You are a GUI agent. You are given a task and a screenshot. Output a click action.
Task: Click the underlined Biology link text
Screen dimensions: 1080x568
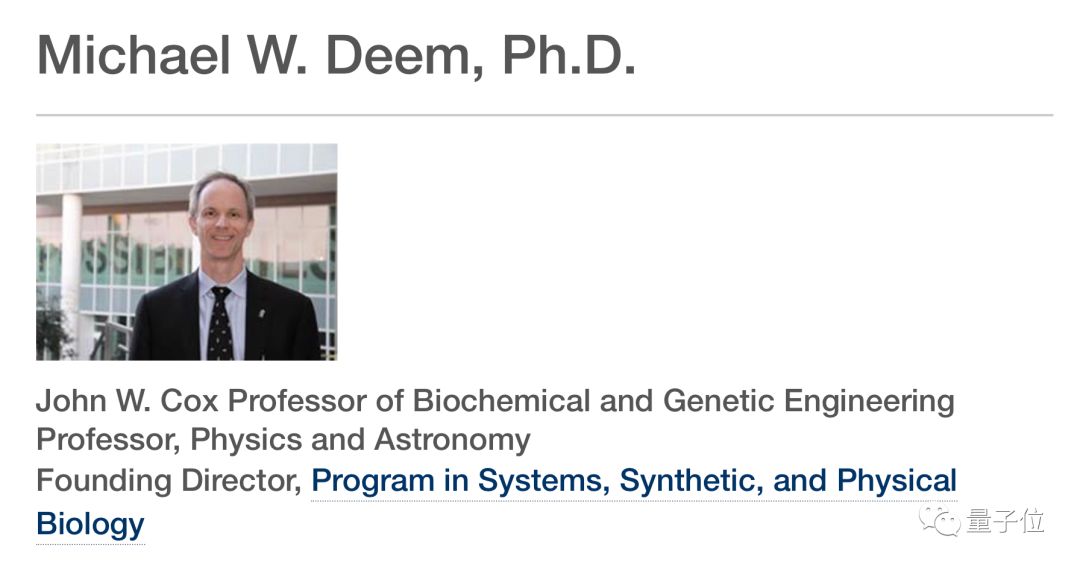click(x=90, y=525)
